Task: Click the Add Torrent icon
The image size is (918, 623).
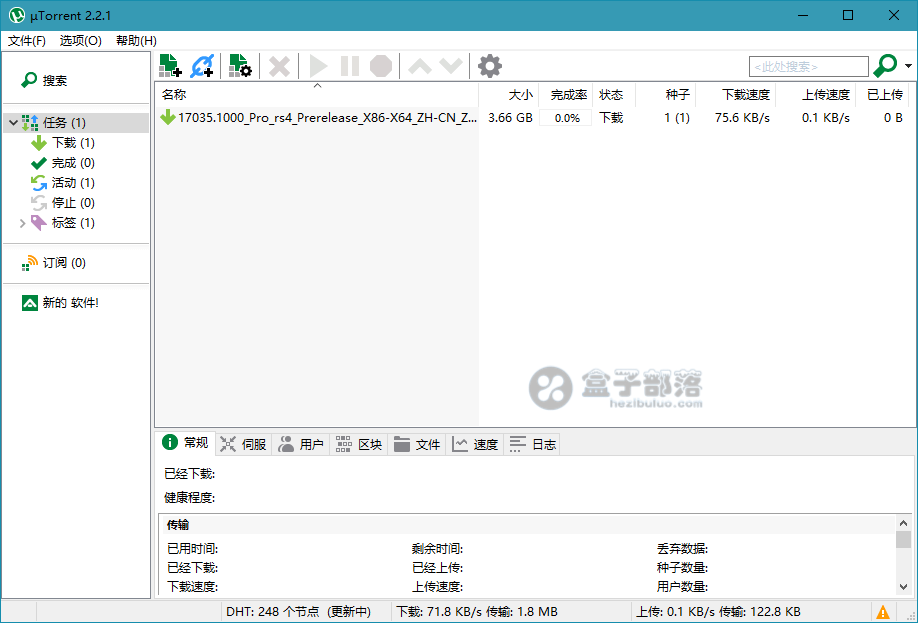Action: [169, 65]
